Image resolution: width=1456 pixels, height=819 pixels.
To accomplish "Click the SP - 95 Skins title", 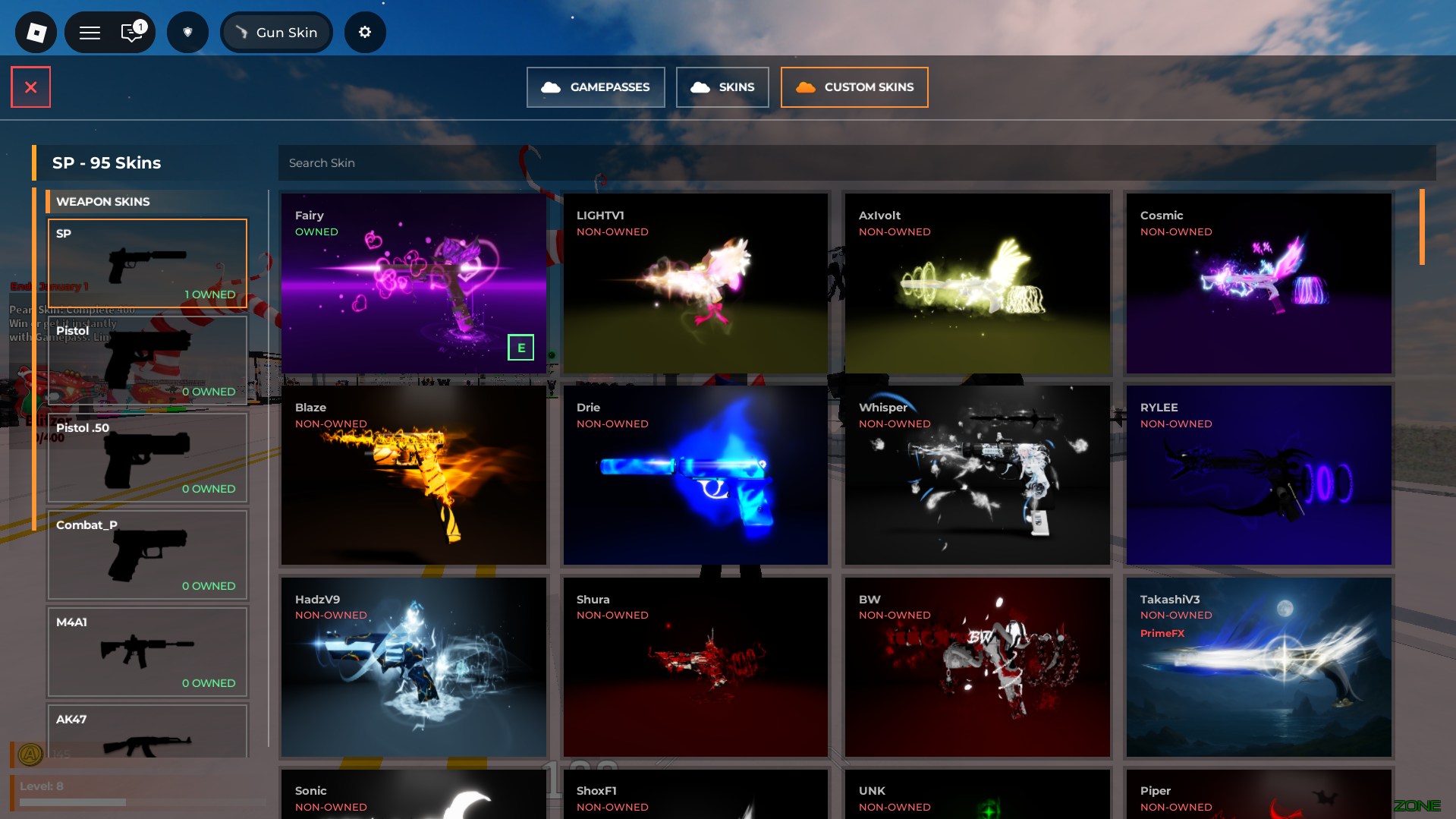I will tap(106, 162).
